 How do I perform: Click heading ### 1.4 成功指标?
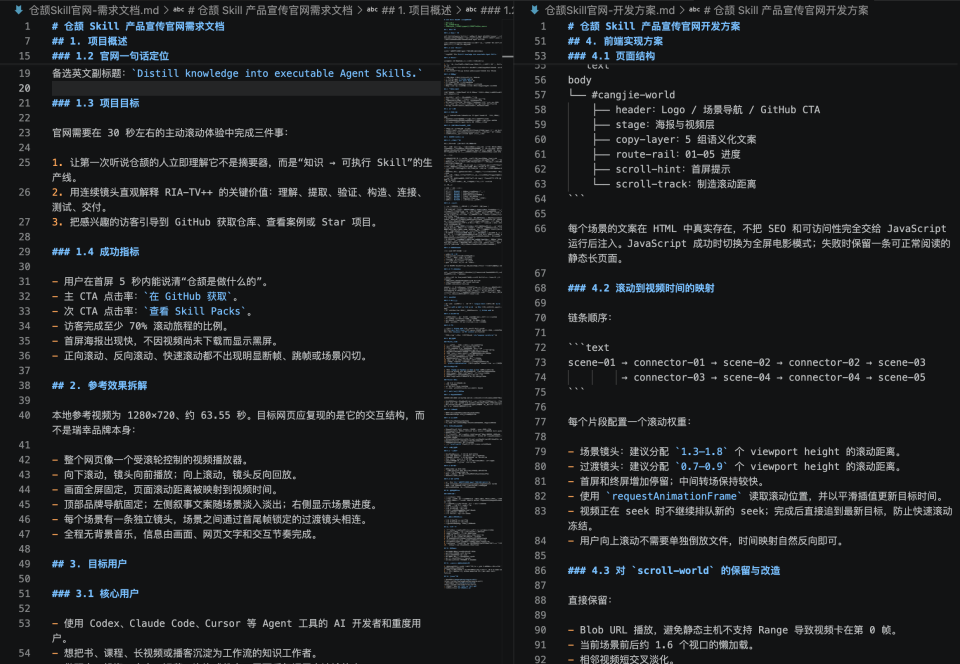coord(96,252)
